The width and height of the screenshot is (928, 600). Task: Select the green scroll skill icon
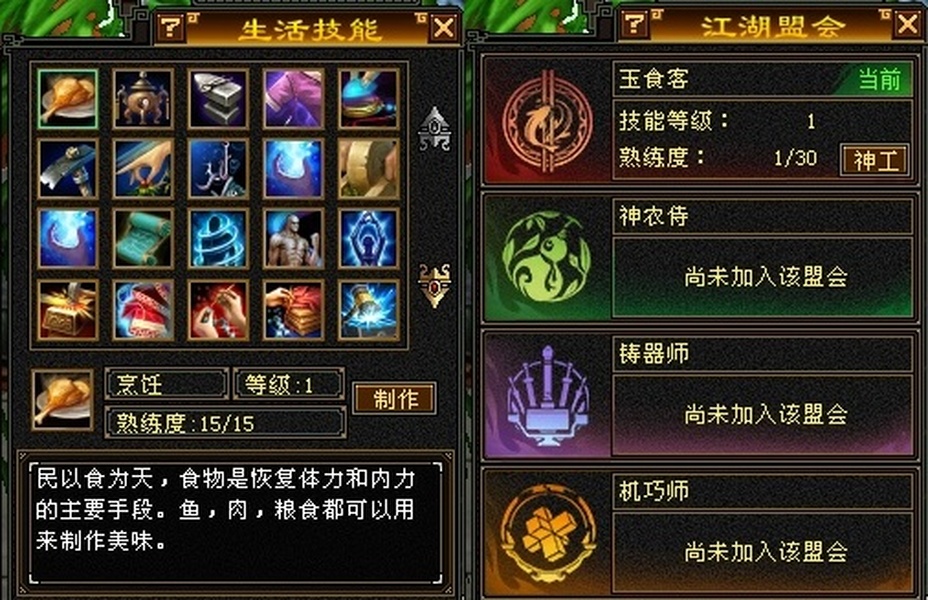click(x=143, y=238)
